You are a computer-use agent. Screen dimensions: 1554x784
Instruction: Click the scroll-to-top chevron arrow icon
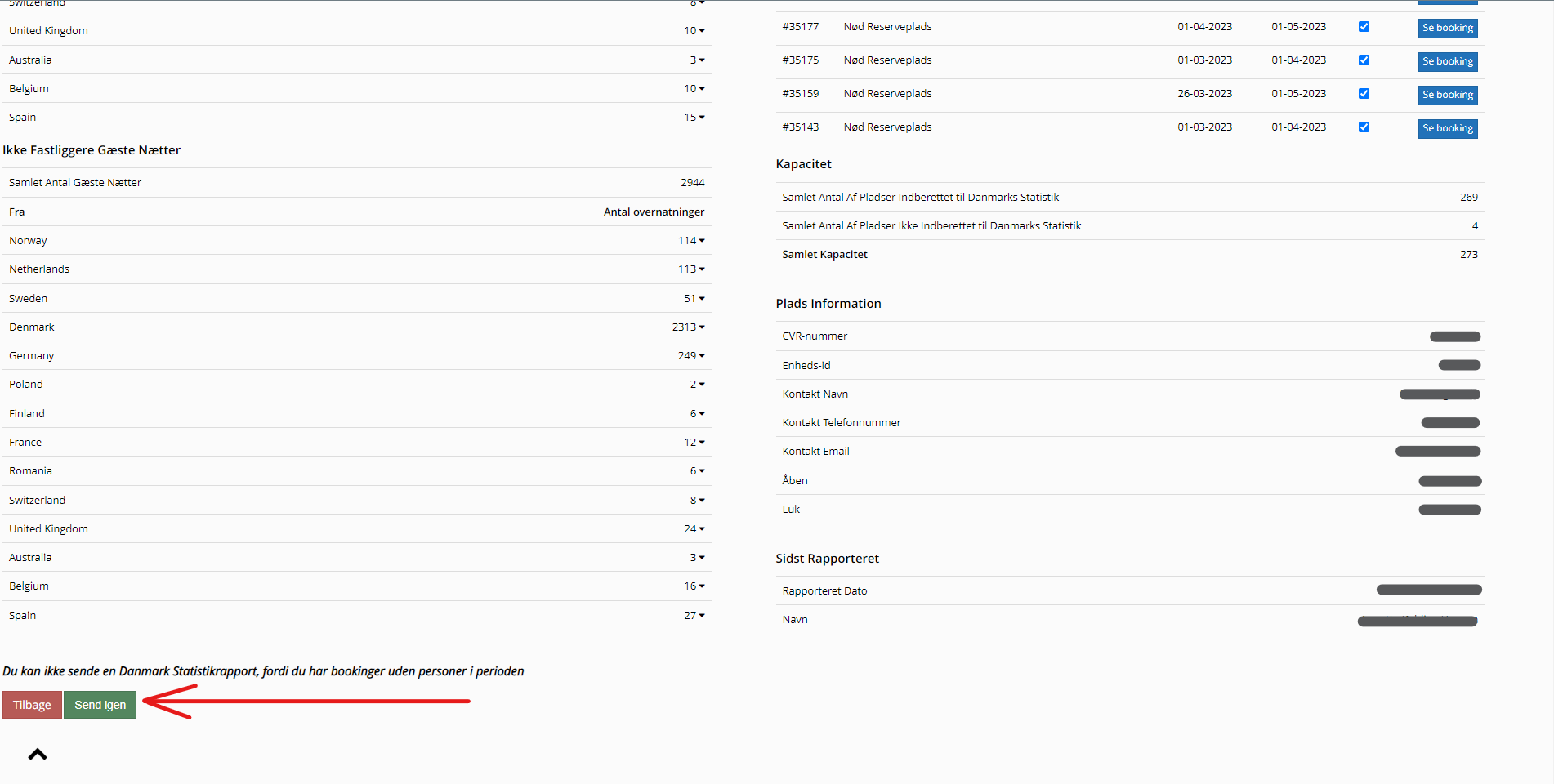point(38,755)
